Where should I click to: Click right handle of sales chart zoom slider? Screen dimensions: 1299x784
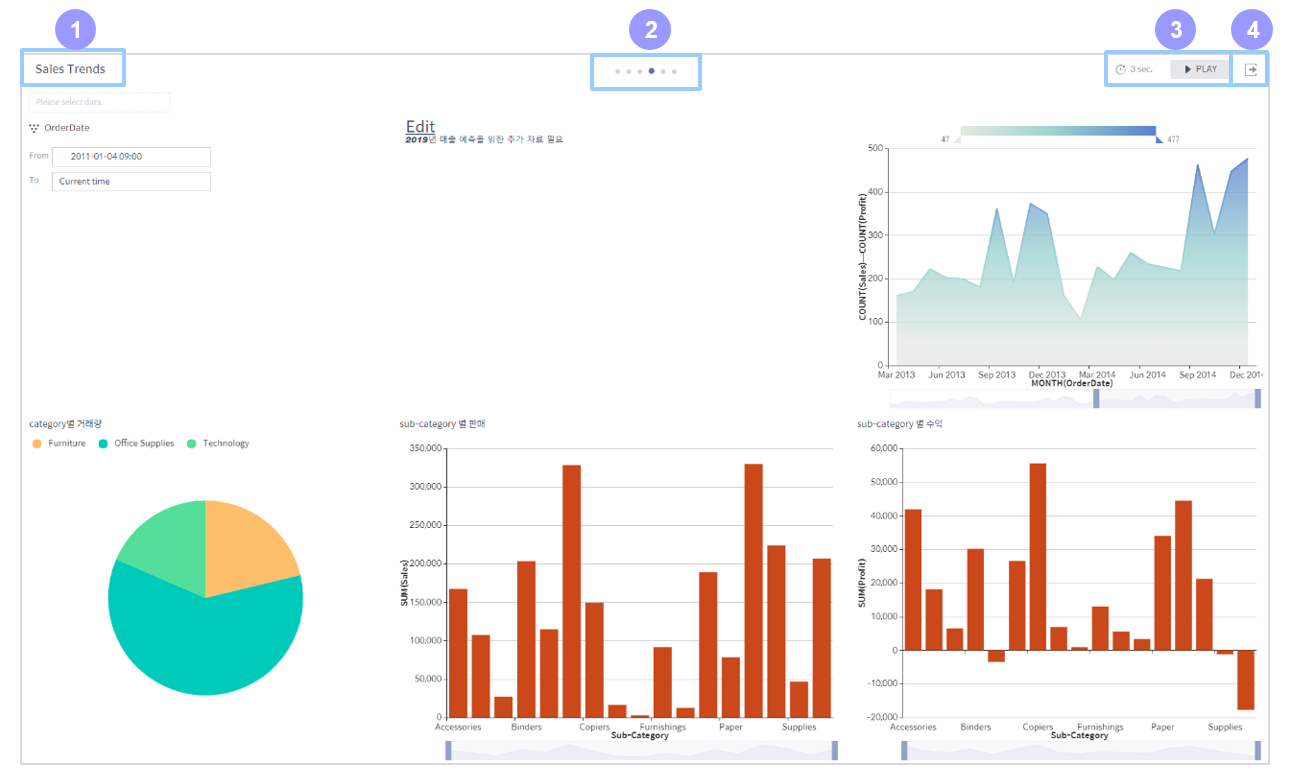click(x=835, y=750)
